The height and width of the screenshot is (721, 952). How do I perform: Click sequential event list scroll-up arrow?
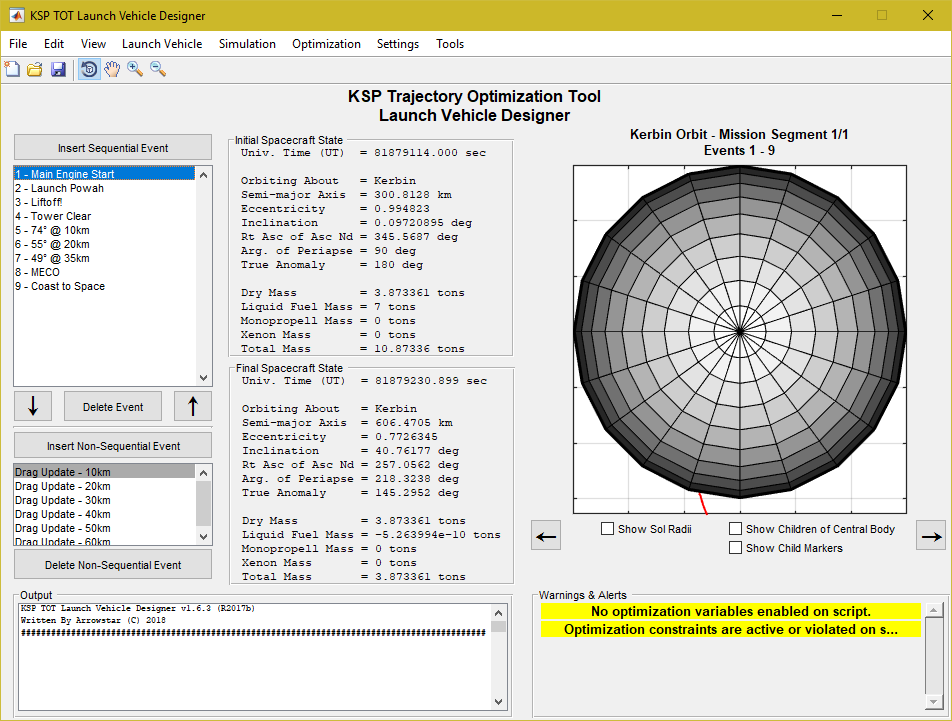point(203,175)
